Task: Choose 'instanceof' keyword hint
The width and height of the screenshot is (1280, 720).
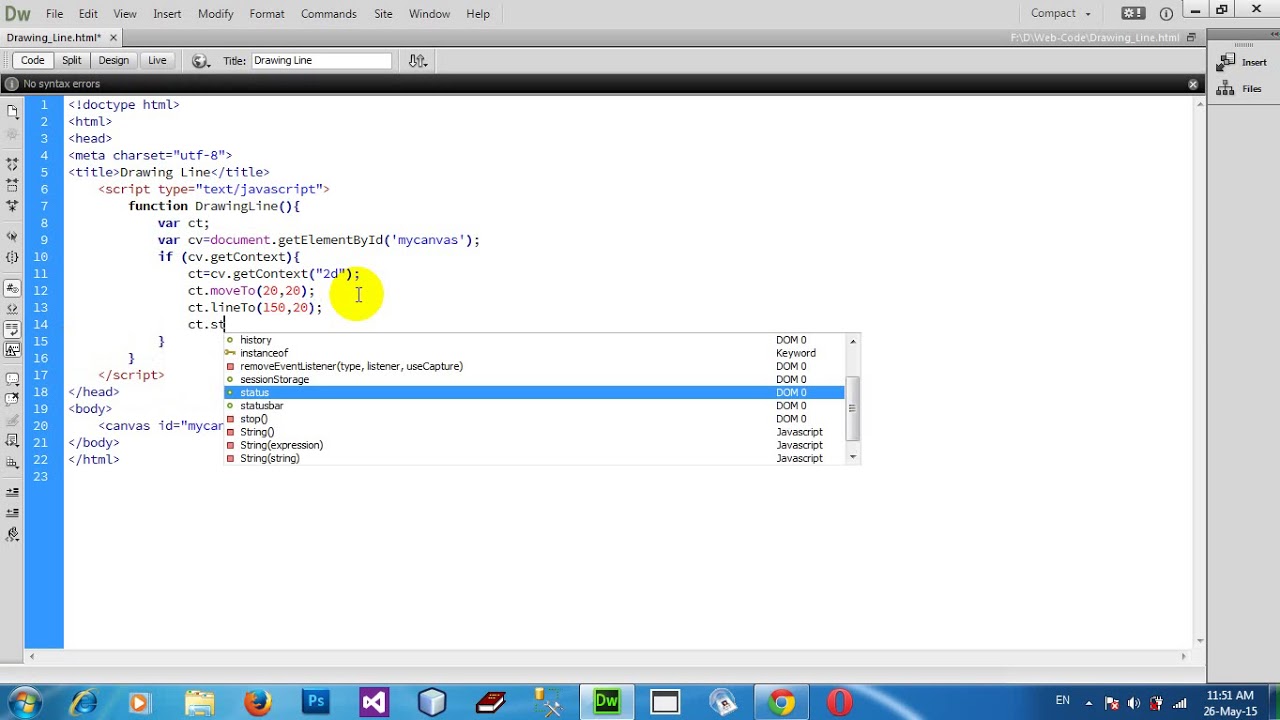Action: [x=534, y=353]
